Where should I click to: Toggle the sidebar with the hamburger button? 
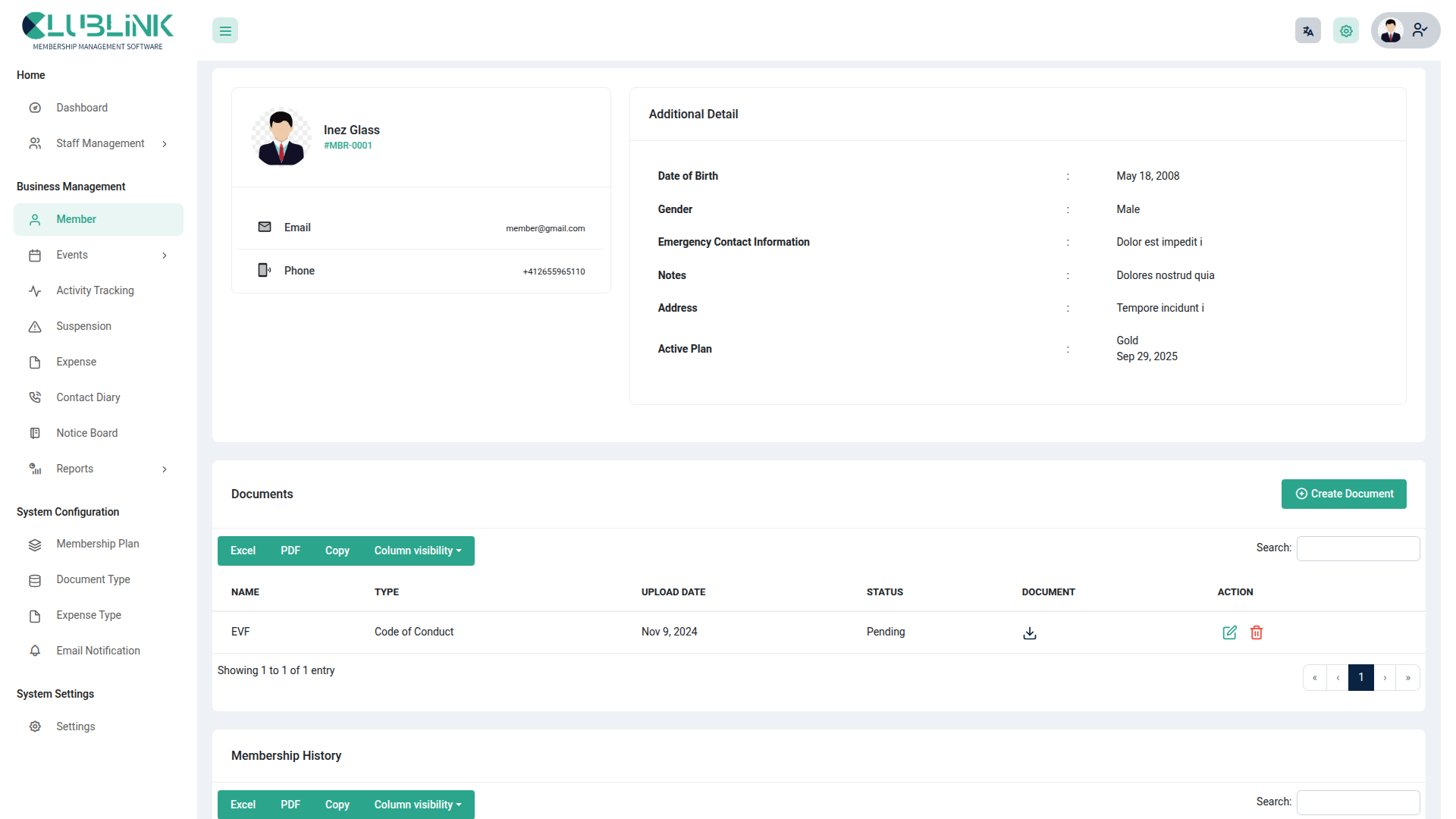pyautogui.click(x=224, y=30)
